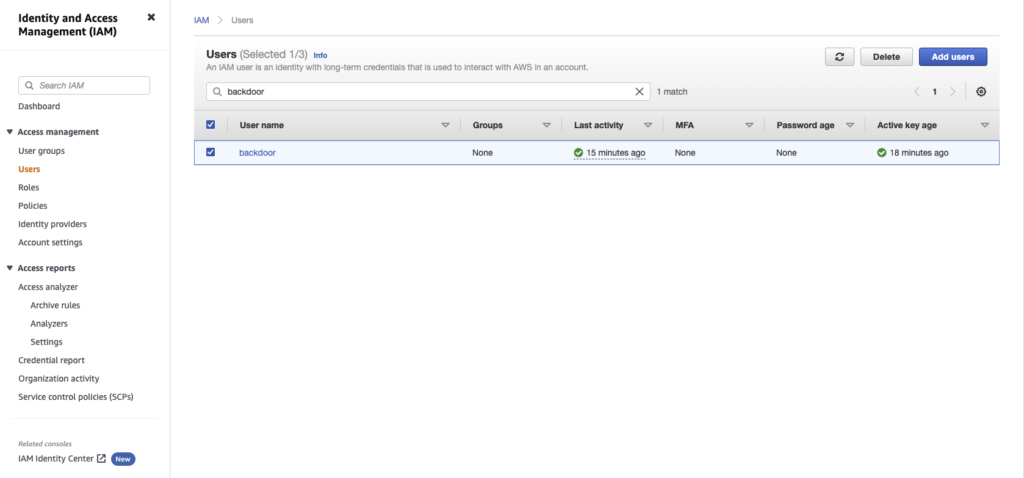Open Archive rules under Access analyzer
The width and height of the screenshot is (1024, 478).
point(56,305)
